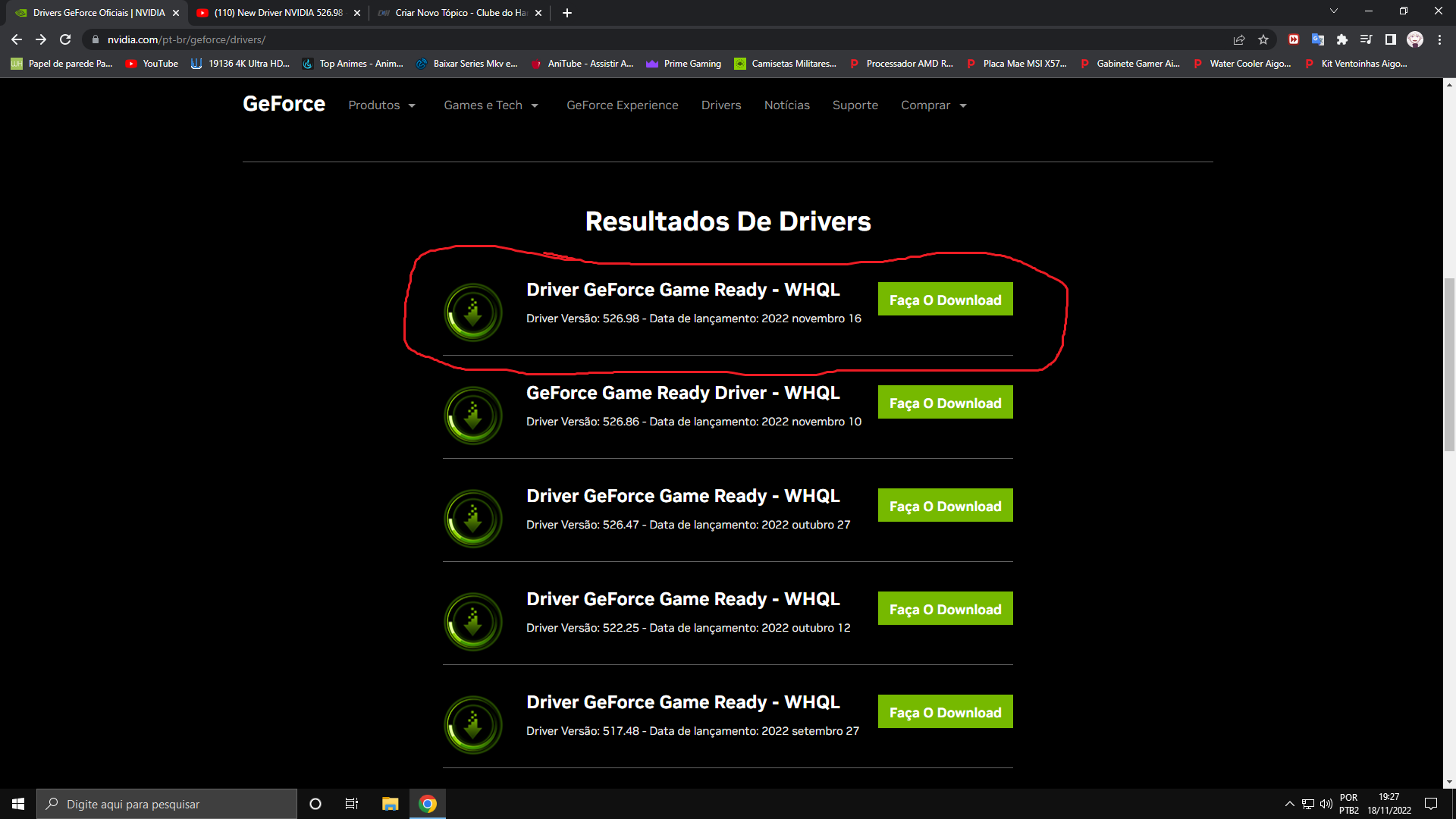Open the Suporte menu item
Screen dimensions: 1456x819
pyautogui.click(x=855, y=105)
